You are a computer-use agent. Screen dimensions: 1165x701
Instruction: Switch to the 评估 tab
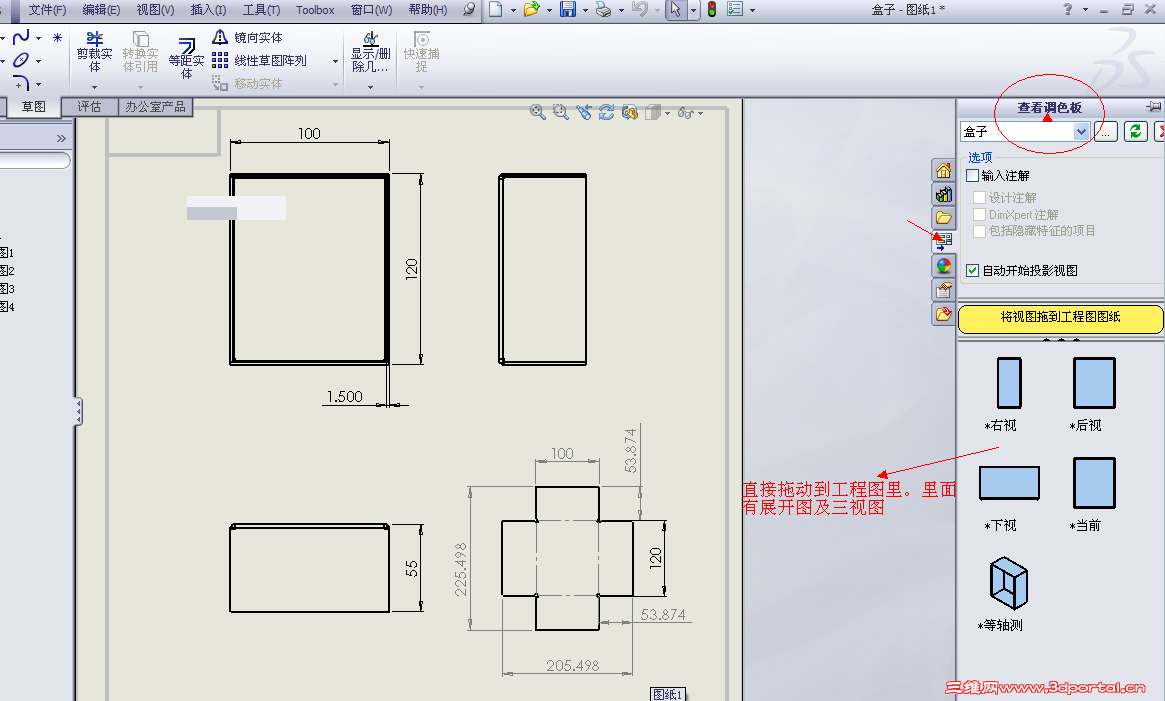point(89,107)
